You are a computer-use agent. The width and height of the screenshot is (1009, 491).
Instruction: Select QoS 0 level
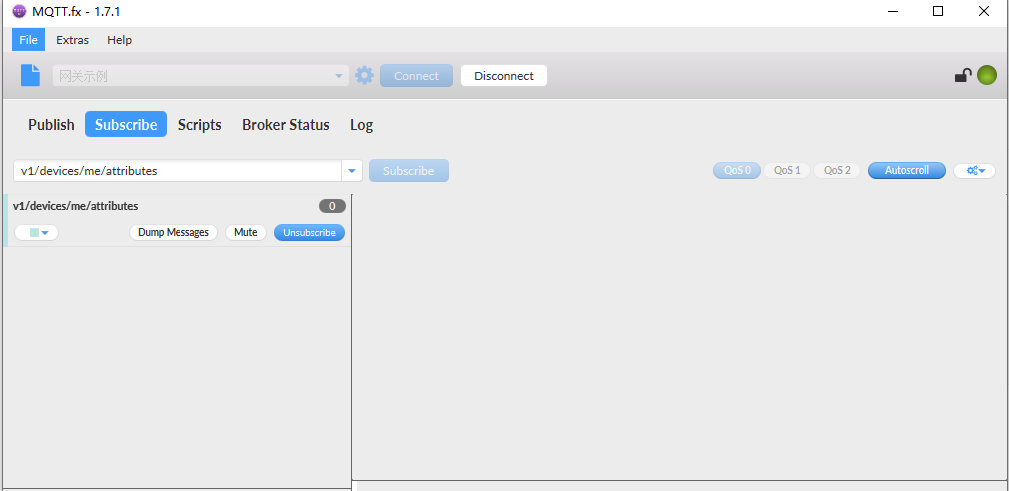(x=737, y=171)
